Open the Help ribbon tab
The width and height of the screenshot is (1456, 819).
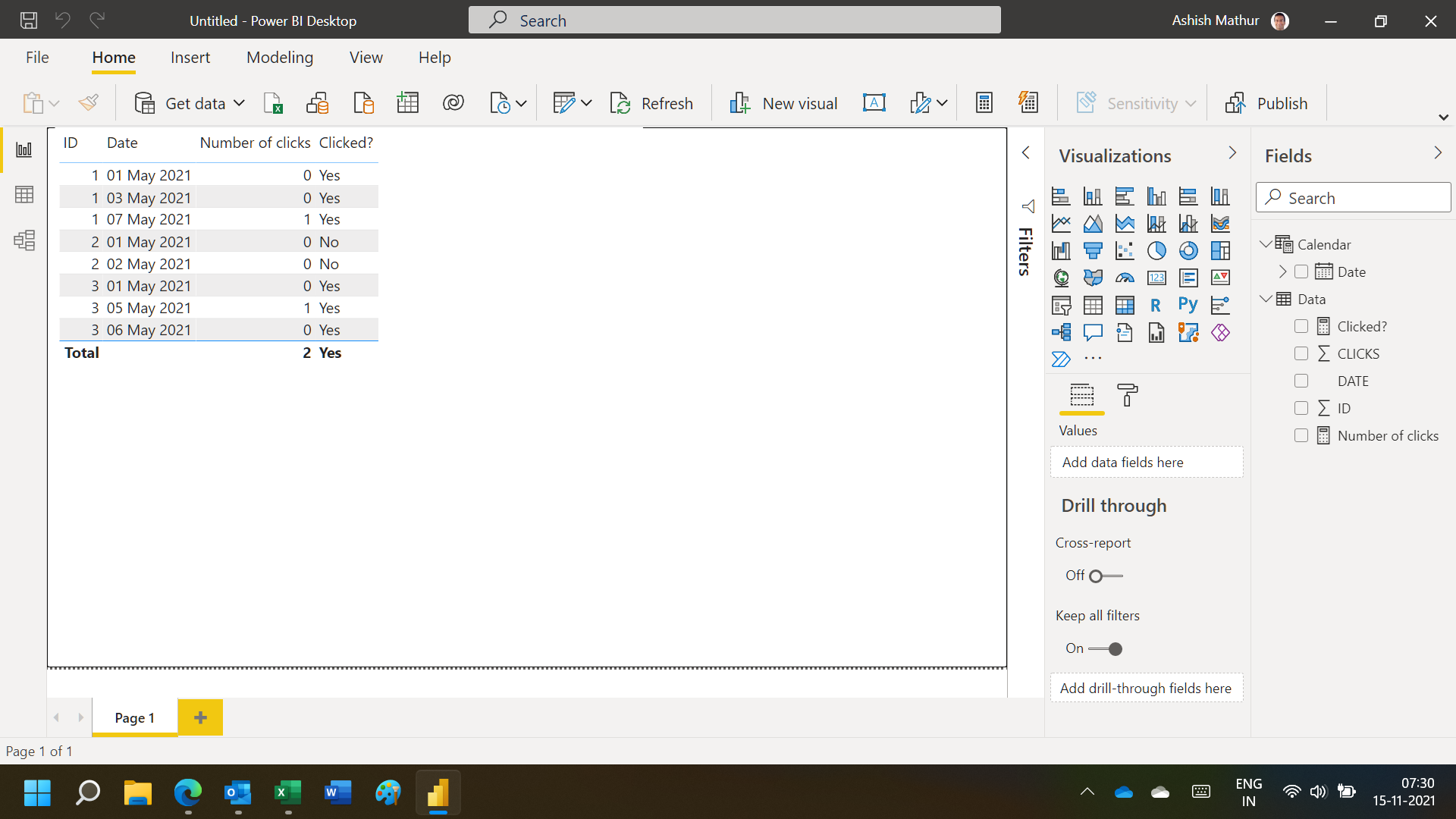tap(435, 58)
